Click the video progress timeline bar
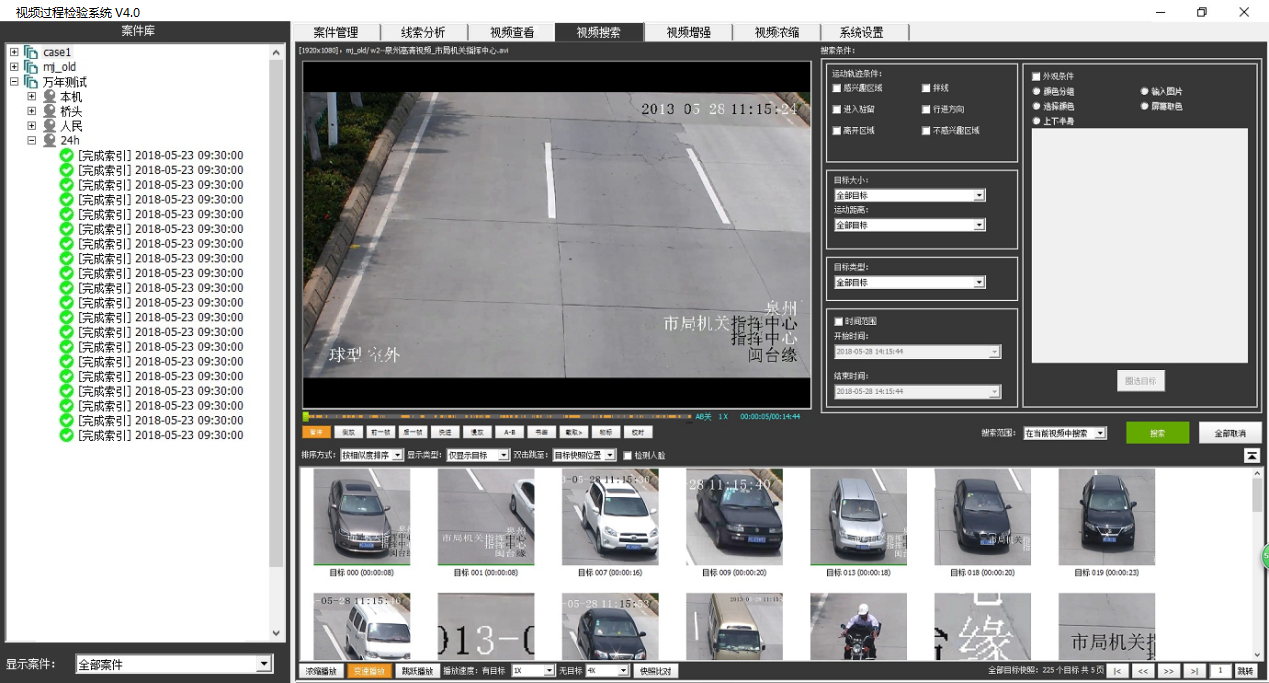Viewport: 1269px width, 683px height. [x=500, y=416]
